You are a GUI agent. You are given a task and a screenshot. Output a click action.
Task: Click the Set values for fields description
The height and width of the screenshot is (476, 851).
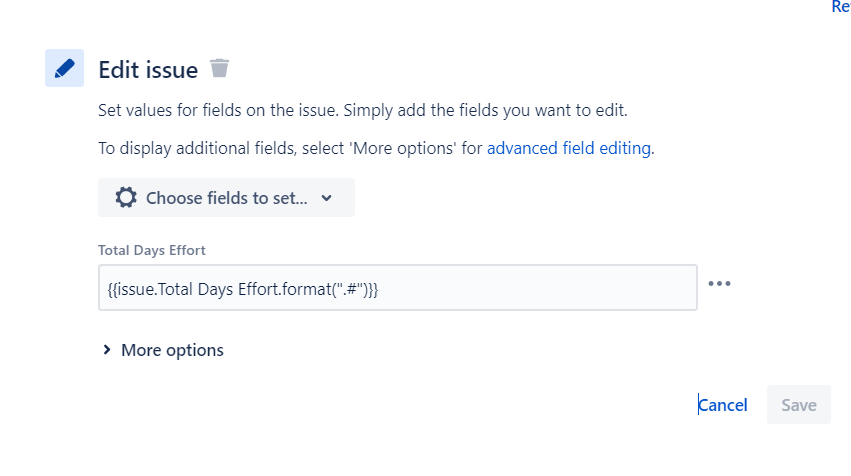point(363,110)
